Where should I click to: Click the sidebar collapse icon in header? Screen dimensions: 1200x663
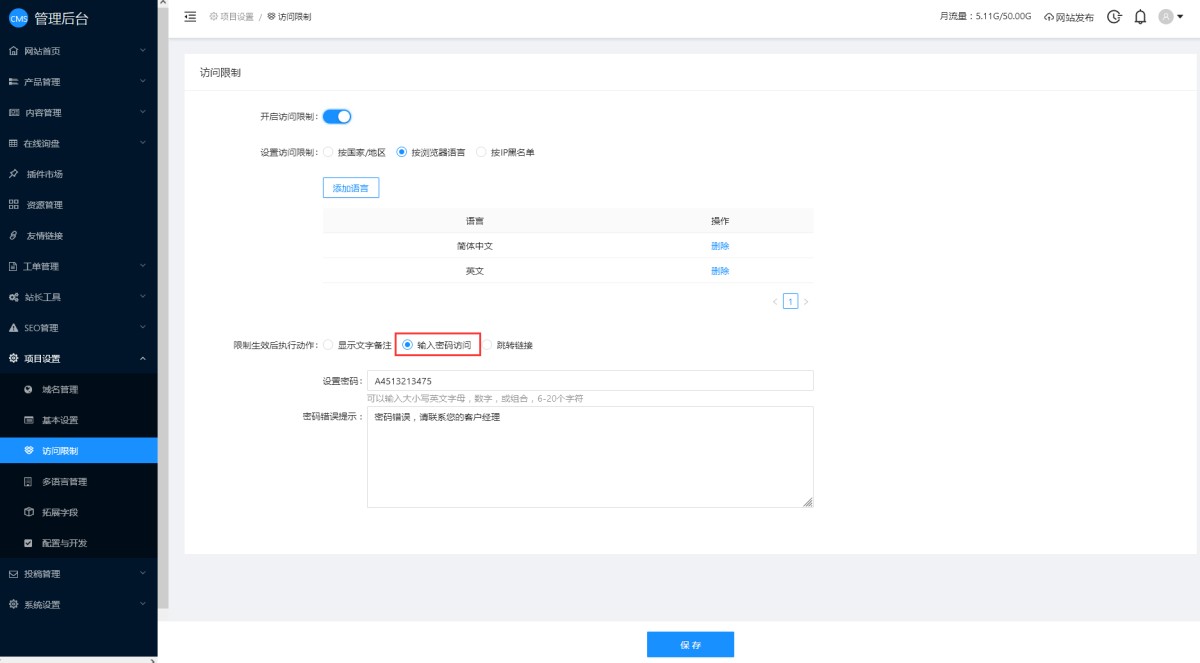pyautogui.click(x=190, y=17)
